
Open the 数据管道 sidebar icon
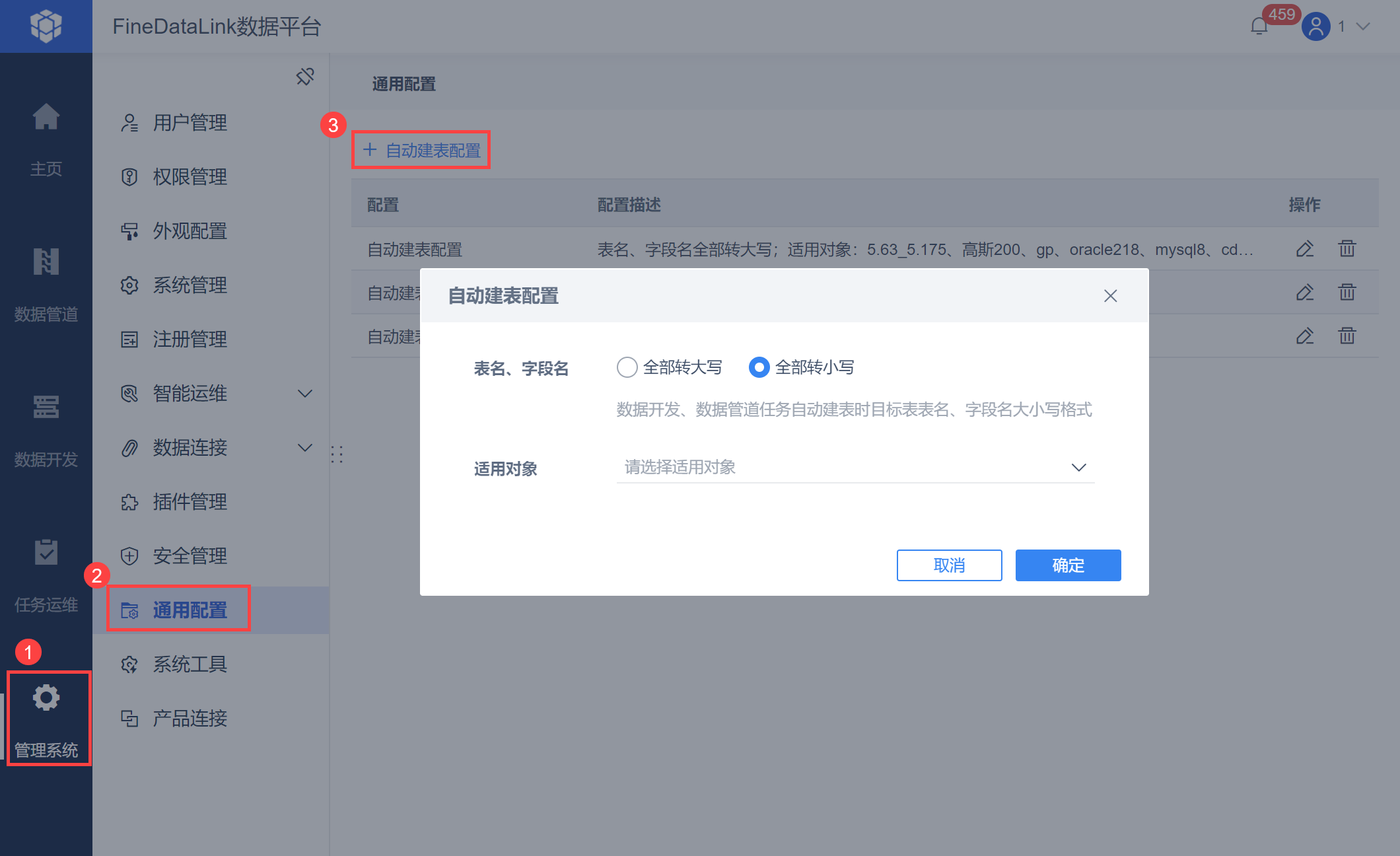coord(46,263)
